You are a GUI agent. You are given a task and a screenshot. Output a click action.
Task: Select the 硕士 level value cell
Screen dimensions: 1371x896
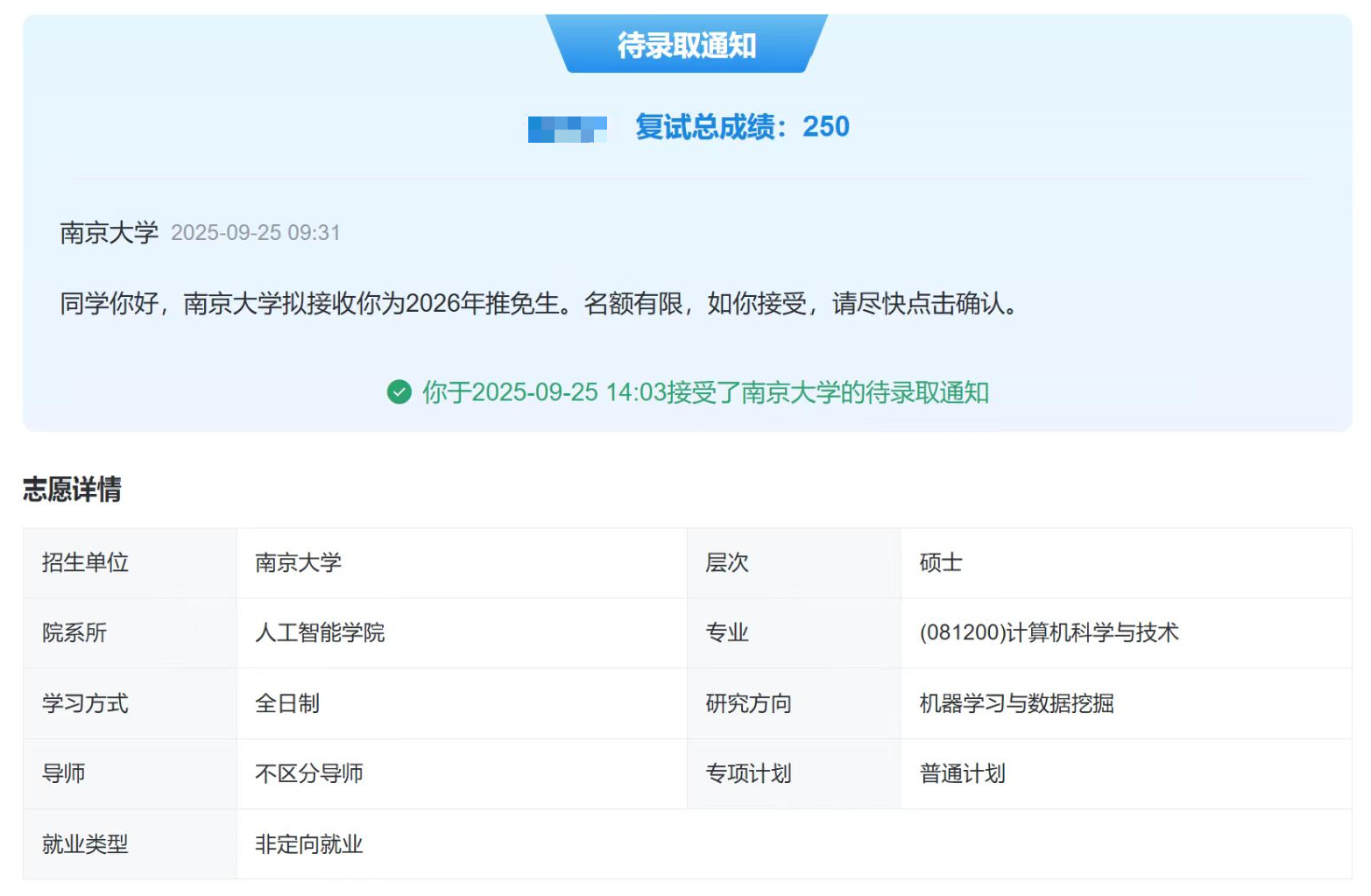point(940,562)
